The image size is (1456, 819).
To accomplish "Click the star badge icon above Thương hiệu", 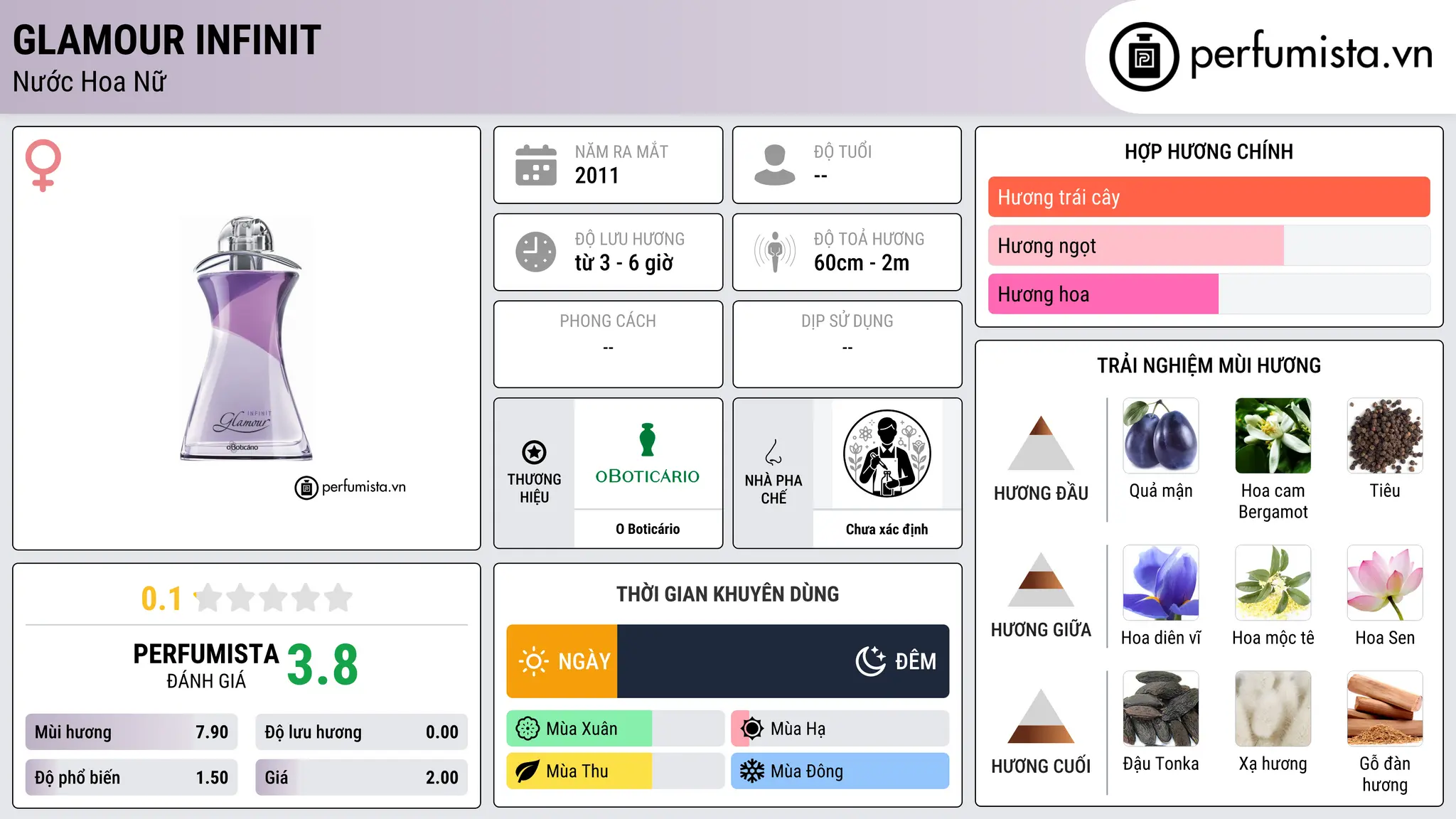I will 534,452.
